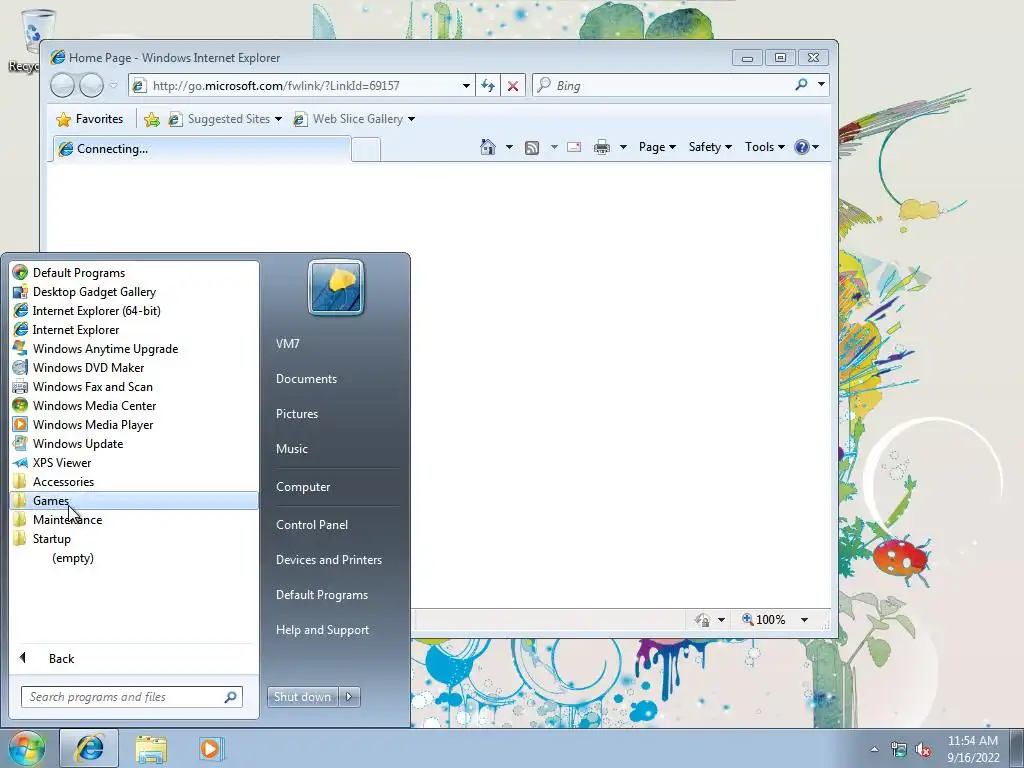1024x768 pixels.
Task: Click the Start orb button
Action: pyautogui.click(x=25, y=748)
